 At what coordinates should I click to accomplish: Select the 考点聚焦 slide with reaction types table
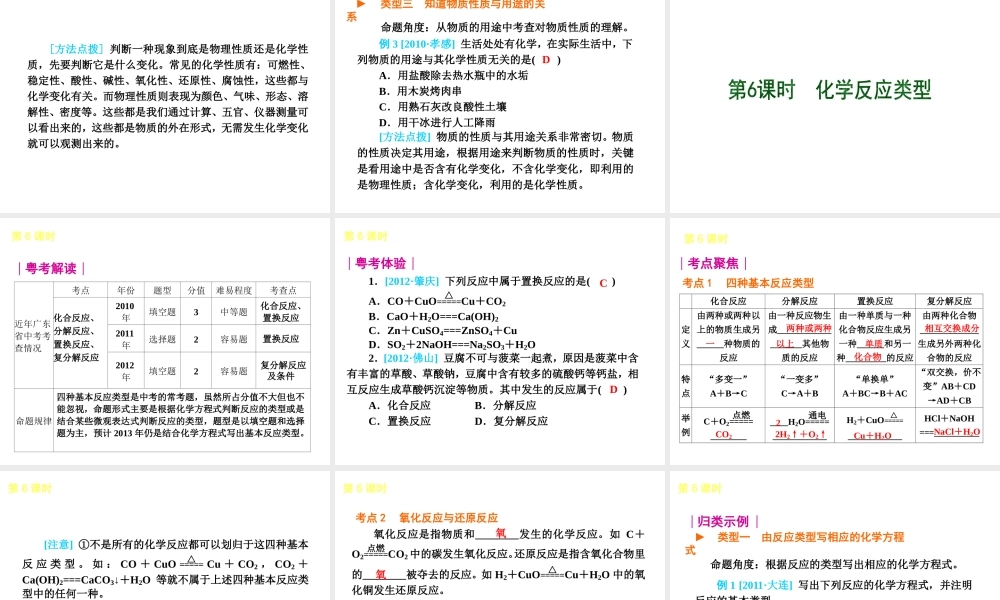coord(835,341)
